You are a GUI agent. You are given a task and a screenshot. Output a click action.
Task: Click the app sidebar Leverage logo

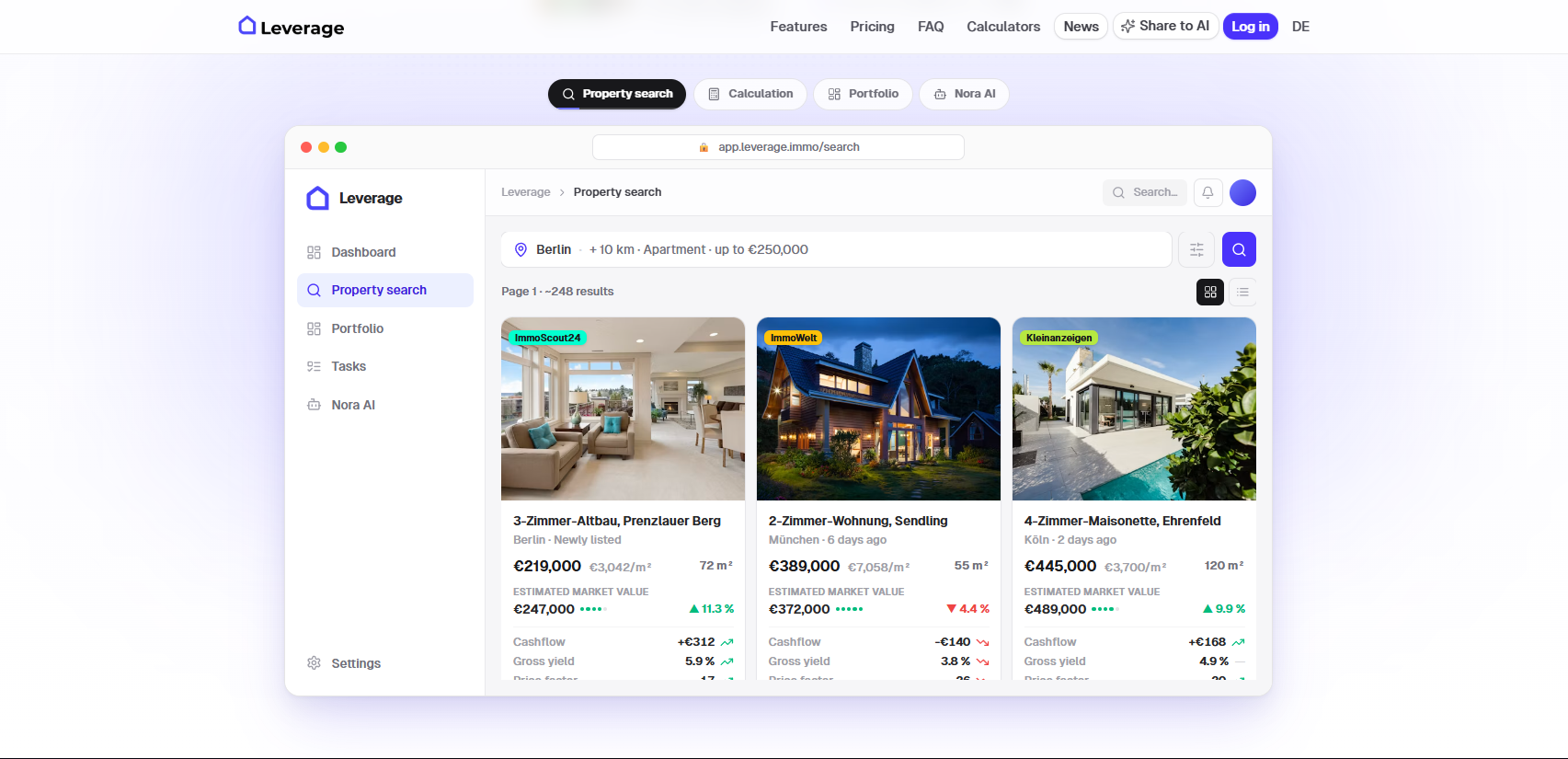pos(354,198)
